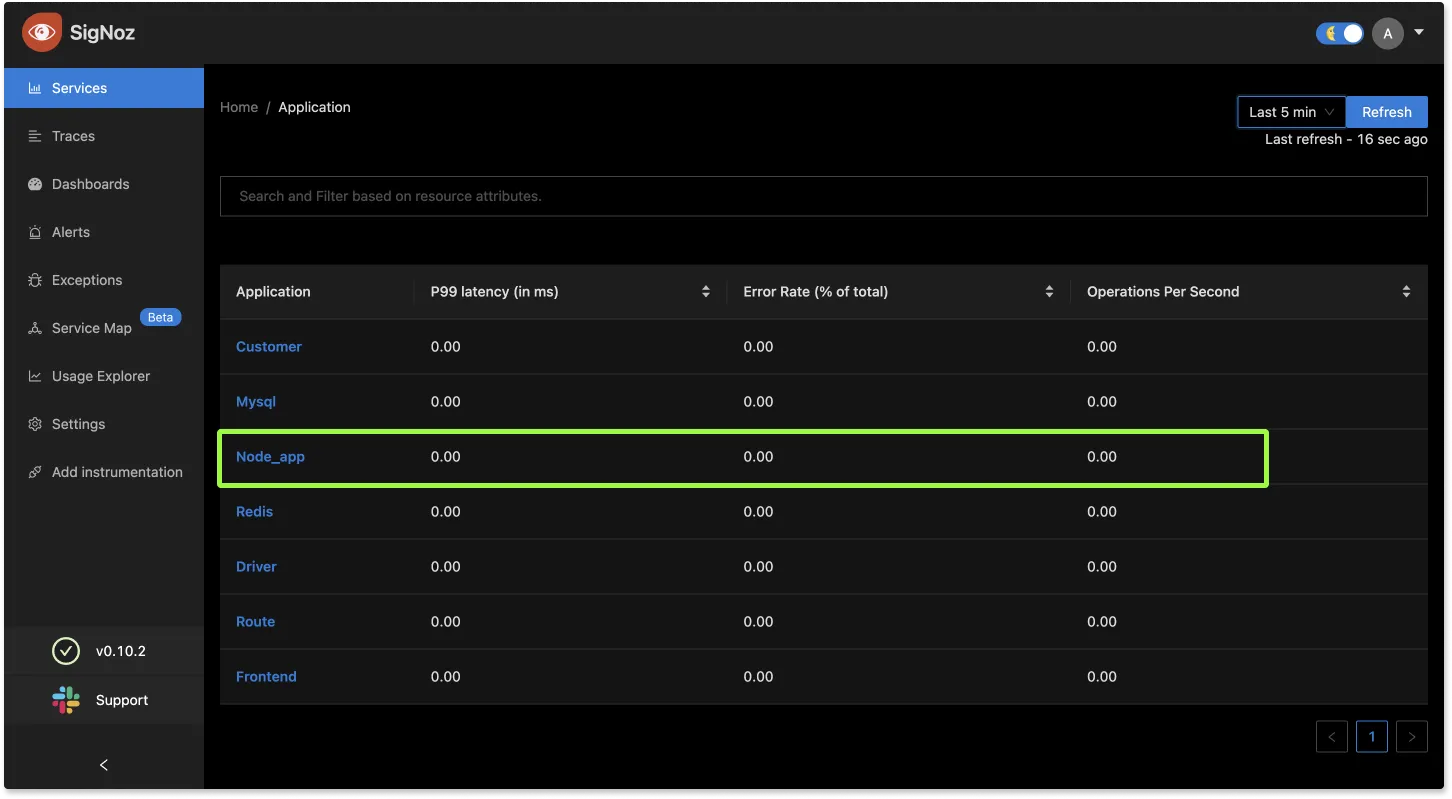The image size is (1452, 799).
Task: Open the user account dropdown arrow
Action: tap(1419, 32)
